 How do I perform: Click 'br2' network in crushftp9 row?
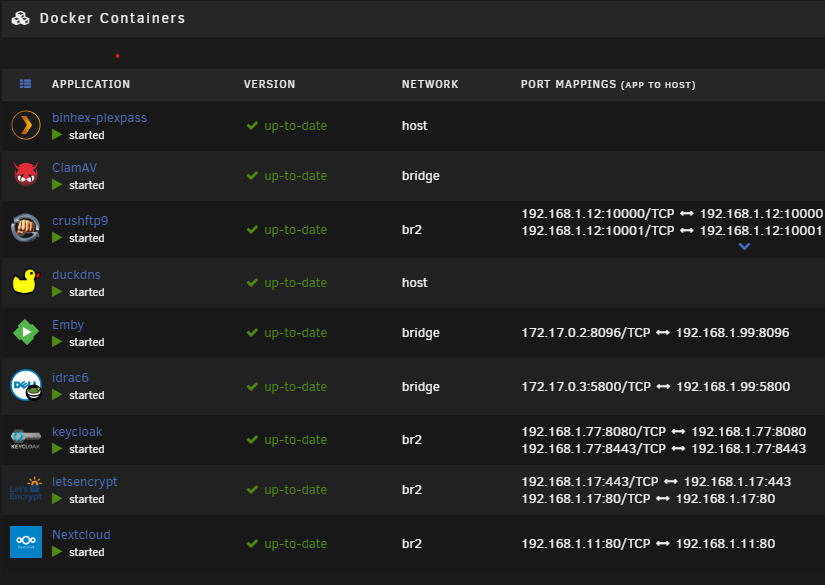[x=412, y=230]
